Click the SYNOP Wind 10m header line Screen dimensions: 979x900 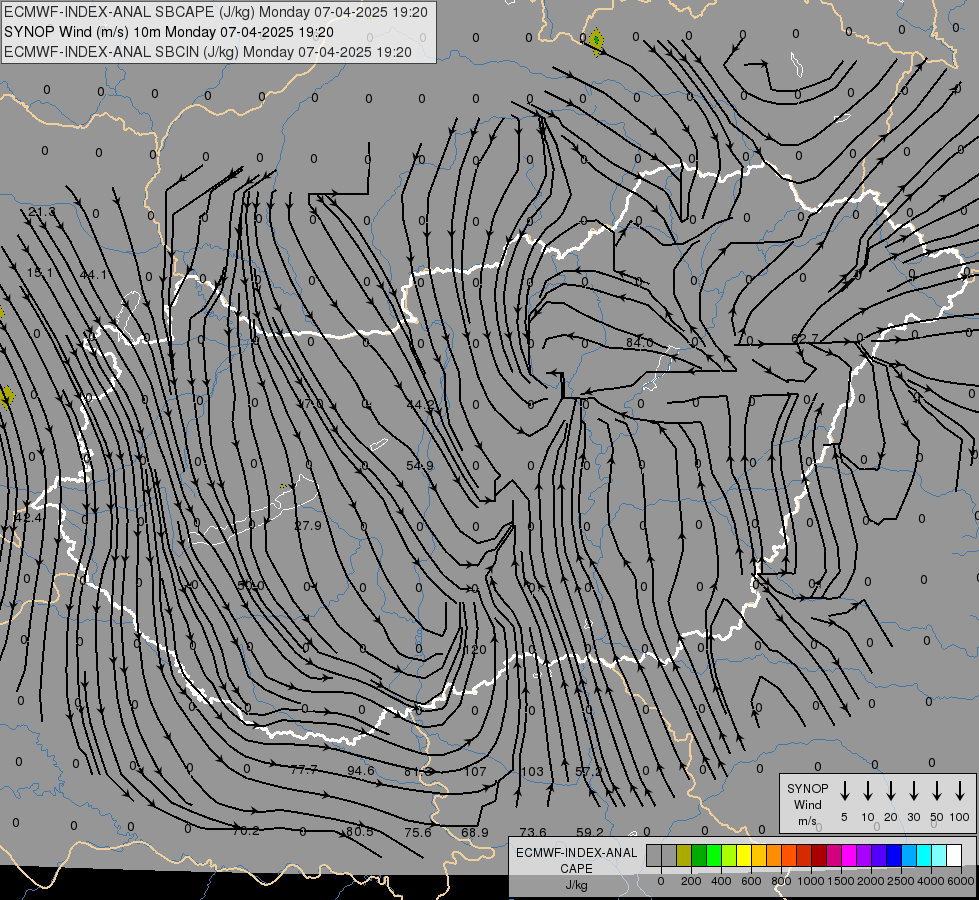[x=169, y=32]
